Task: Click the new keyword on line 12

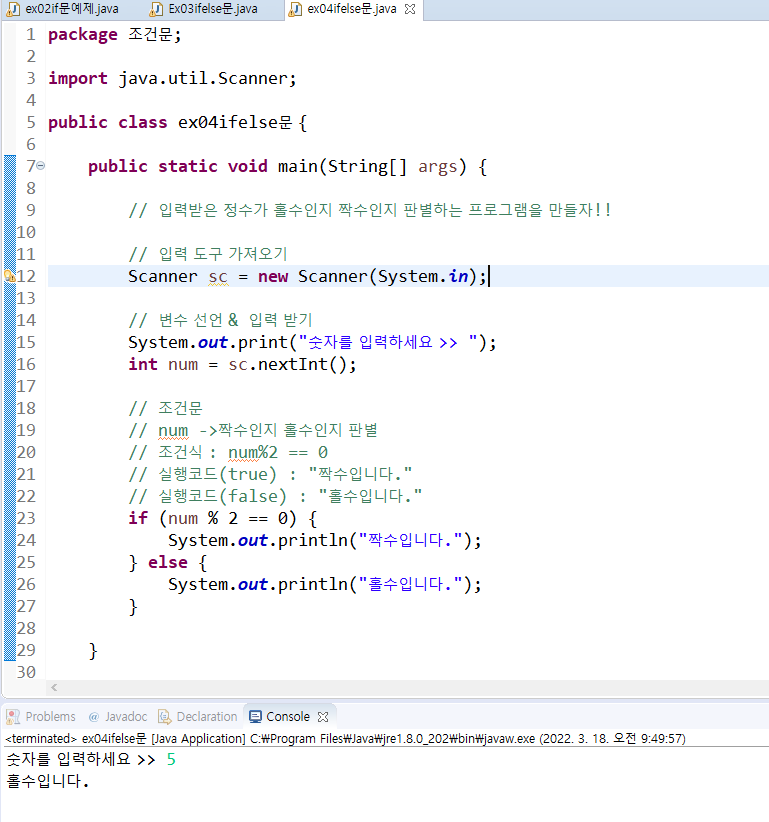Action: (x=273, y=276)
